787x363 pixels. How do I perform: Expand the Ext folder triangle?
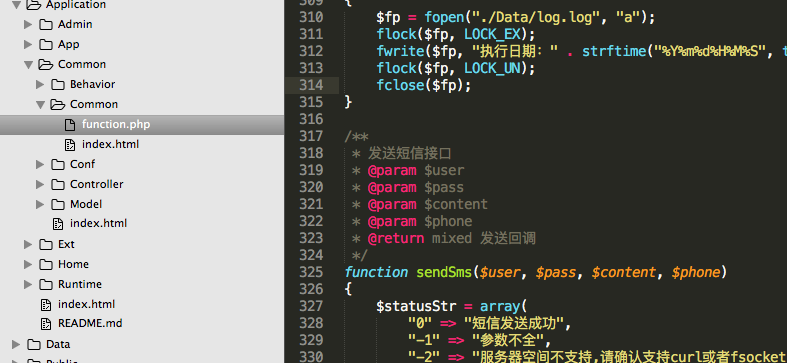(28, 244)
